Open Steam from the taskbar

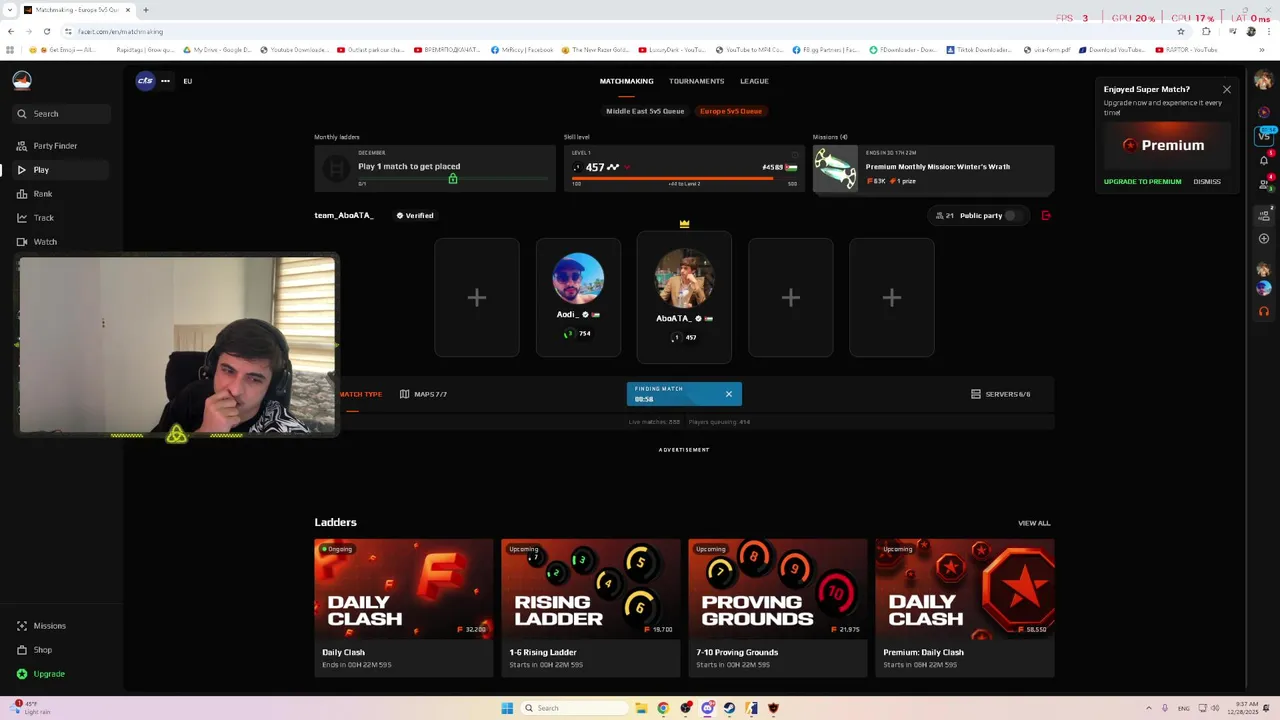(729, 708)
